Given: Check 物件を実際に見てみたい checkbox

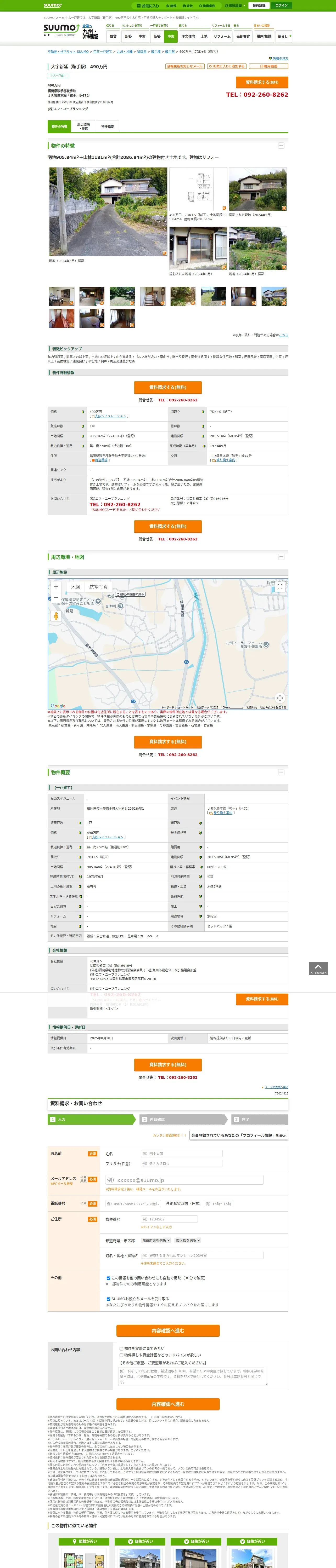Looking at the screenshot, I should click(x=121, y=1348).
